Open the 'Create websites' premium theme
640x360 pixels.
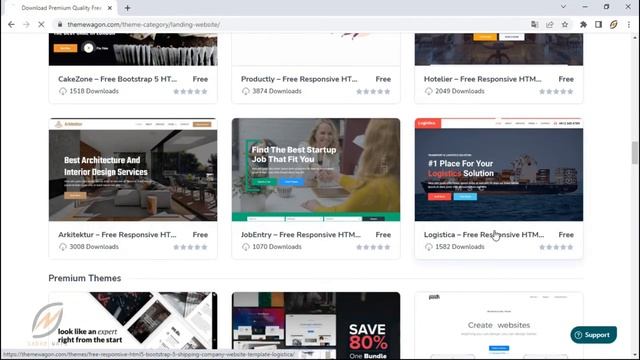pyautogui.click(x=499, y=325)
